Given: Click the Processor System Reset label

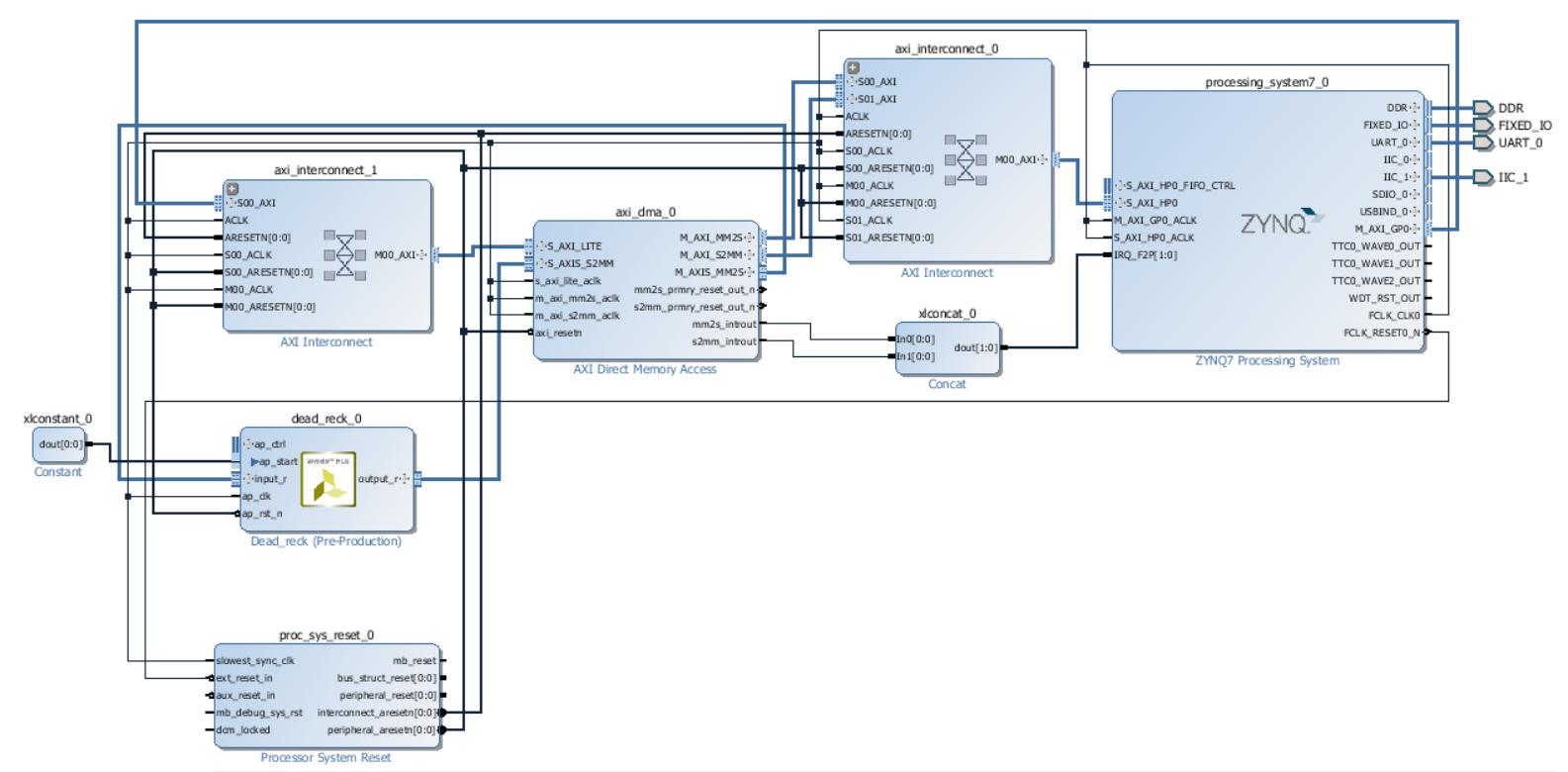Looking at the screenshot, I should (325, 758).
